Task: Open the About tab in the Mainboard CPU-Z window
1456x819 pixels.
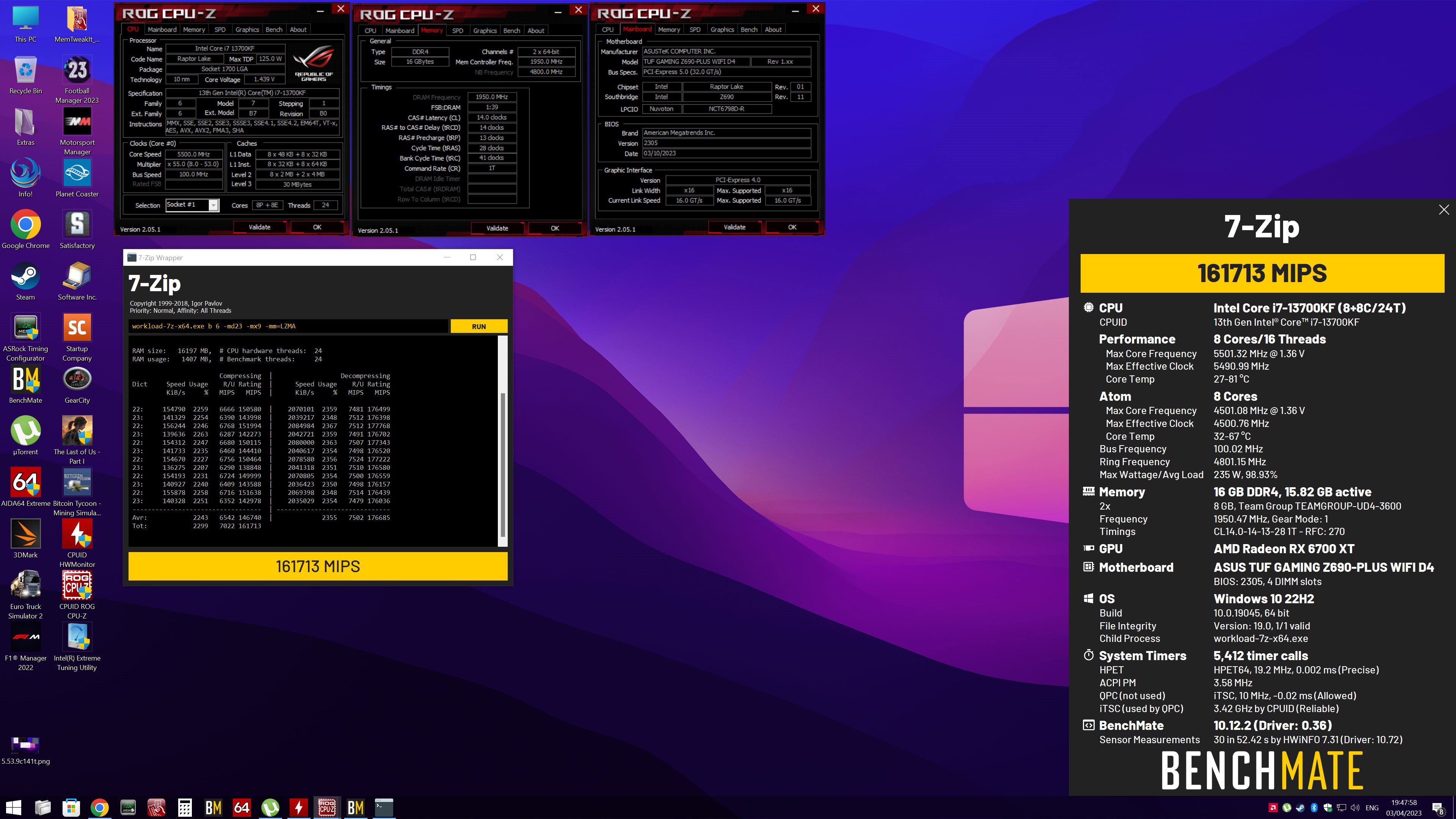Action: tap(773, 30)
